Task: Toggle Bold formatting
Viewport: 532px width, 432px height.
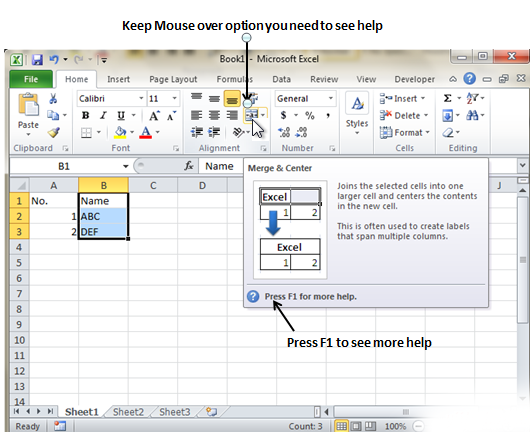Action: click(86, 115)
